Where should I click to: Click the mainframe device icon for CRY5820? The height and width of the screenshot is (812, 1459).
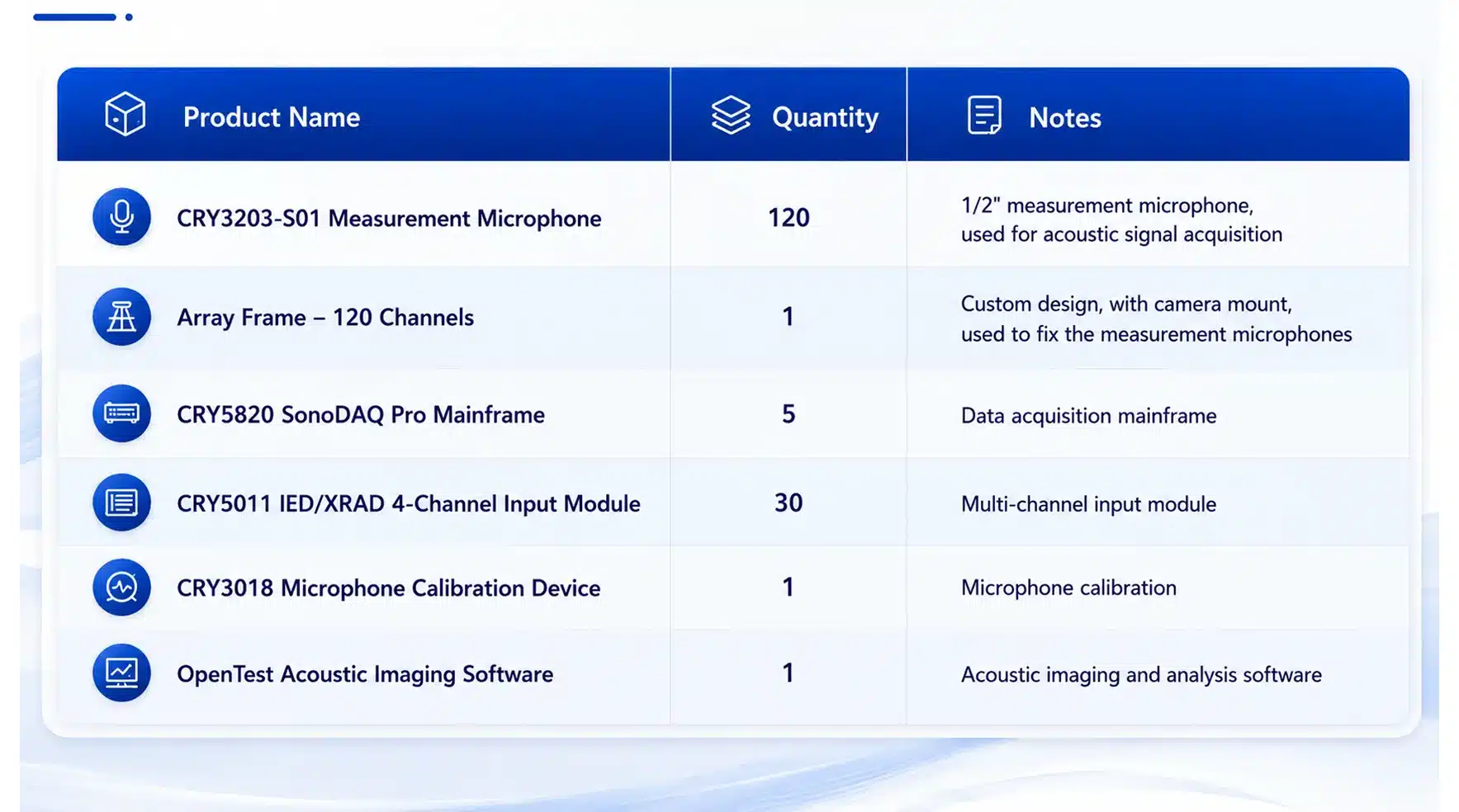click(121, 413)
